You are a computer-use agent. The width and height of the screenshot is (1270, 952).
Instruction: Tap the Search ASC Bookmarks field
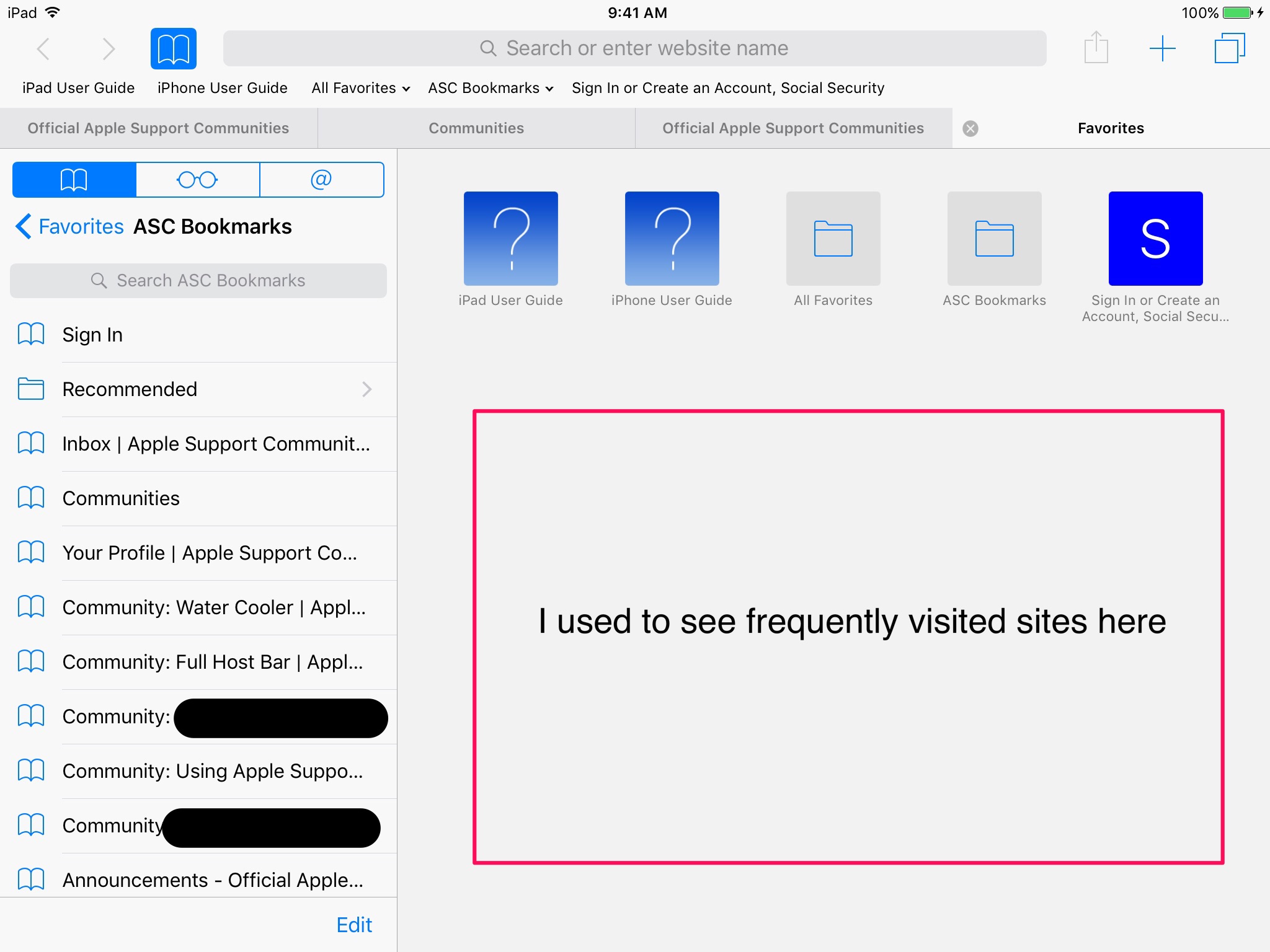[x=198, y=280]
